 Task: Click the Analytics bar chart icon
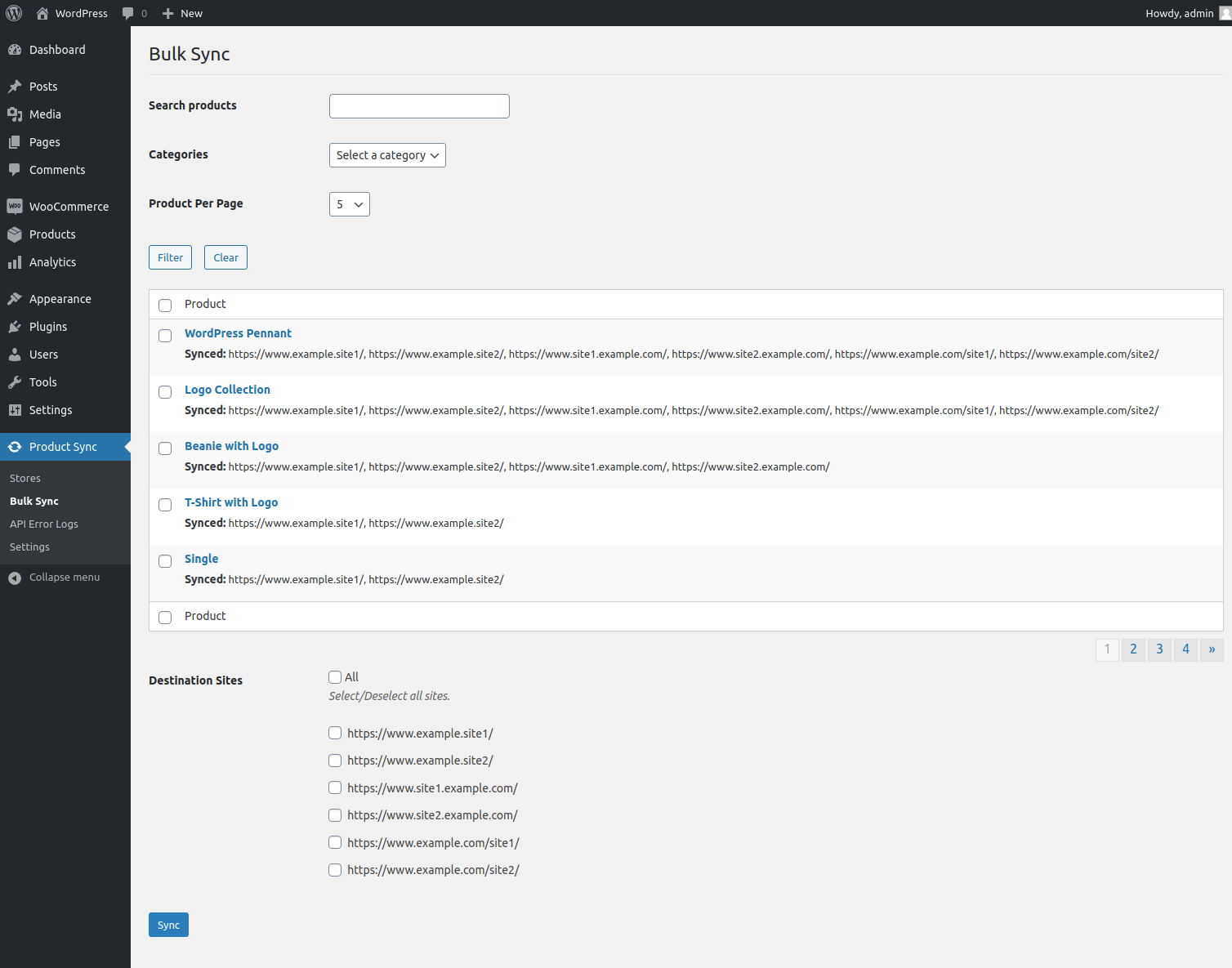click(x=15, y=262)
